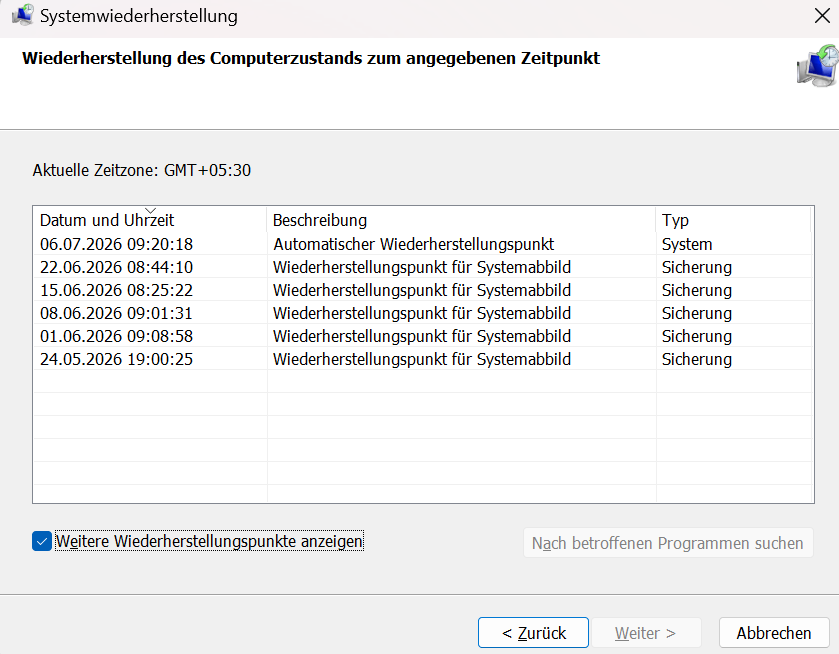Click the < Zurück button
This screenshot has width=839, height=654.
coord(533,633)
